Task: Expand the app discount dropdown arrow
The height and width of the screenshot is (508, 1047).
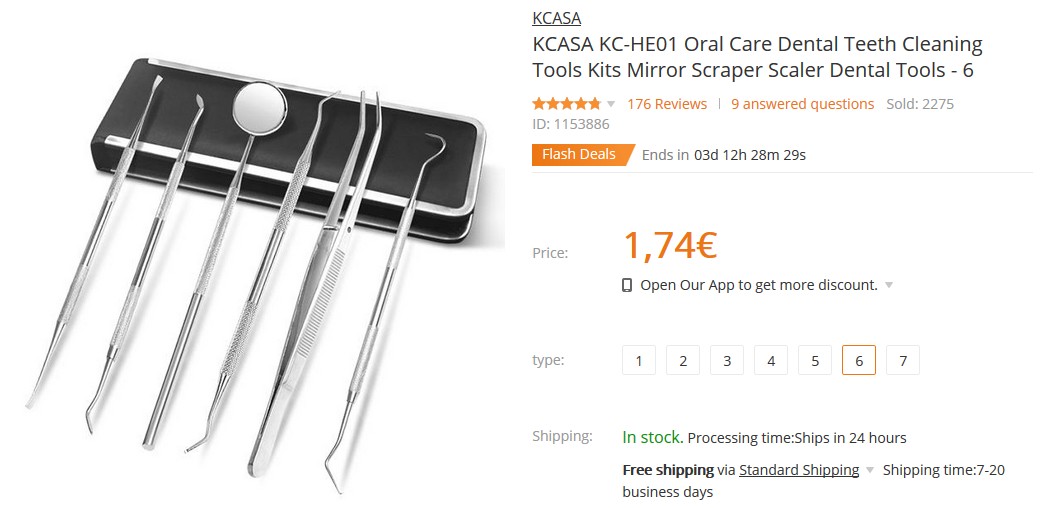Action: coord(889,285)
